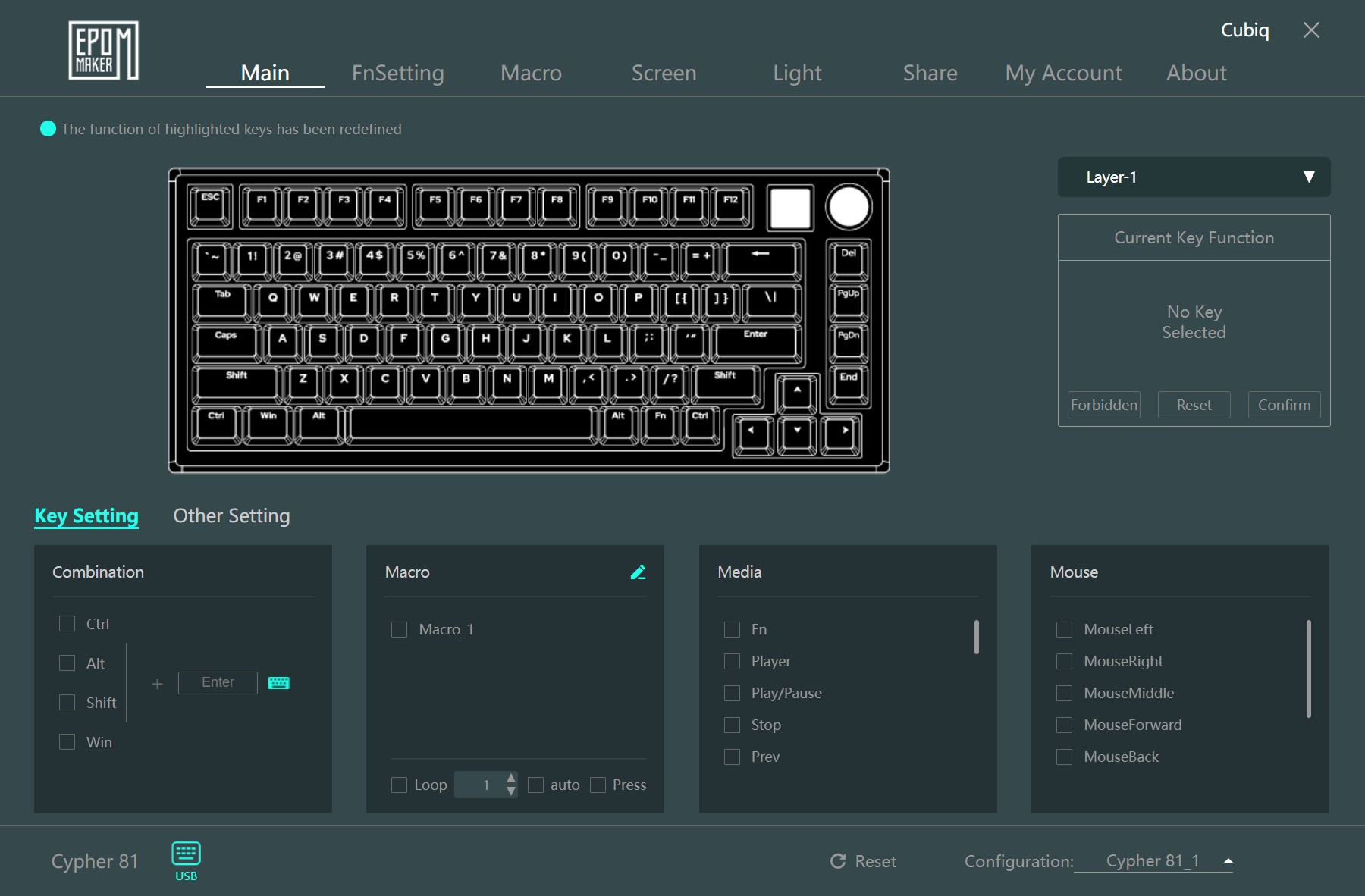
Task: Check the Macro_1 checkbox
Action: tap(399, 630)
